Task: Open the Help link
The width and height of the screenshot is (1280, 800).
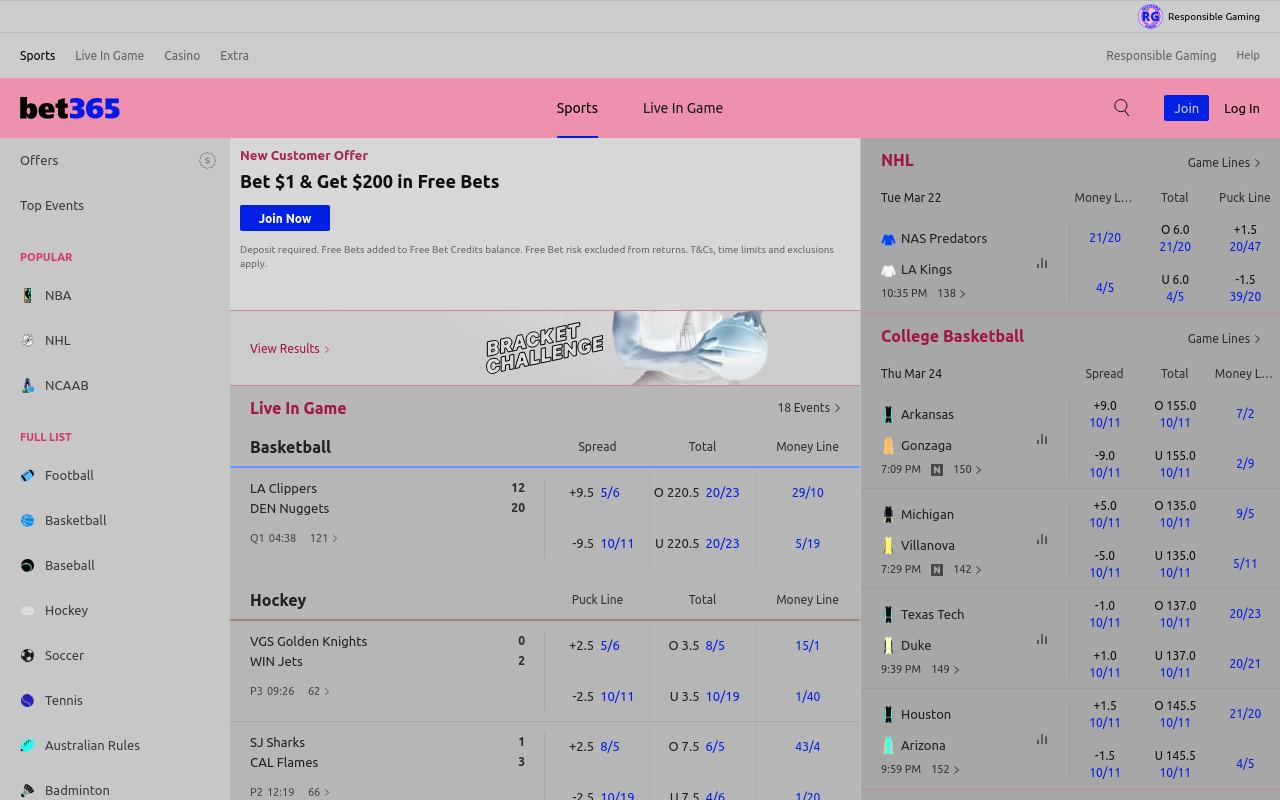Action: 1248,56
